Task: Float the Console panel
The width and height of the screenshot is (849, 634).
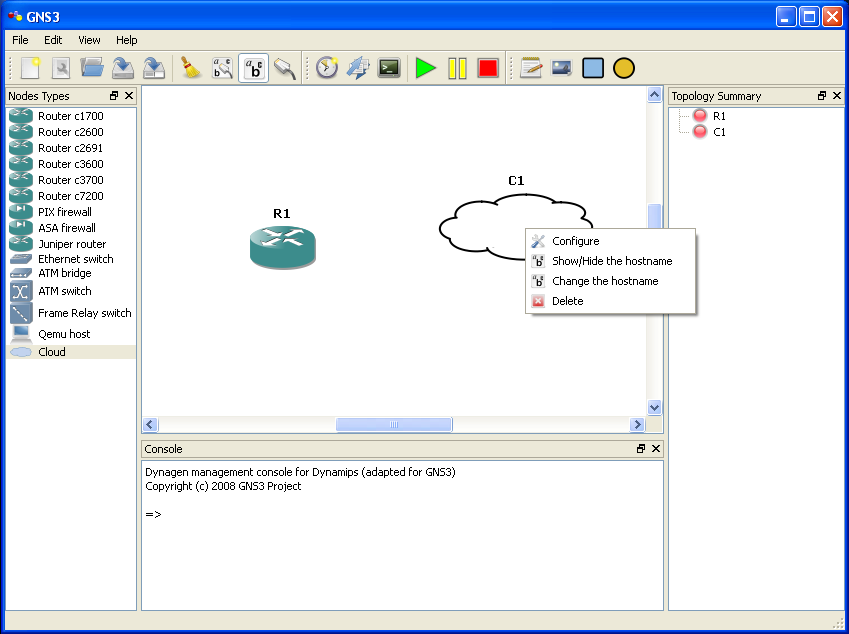Action: 641,449
